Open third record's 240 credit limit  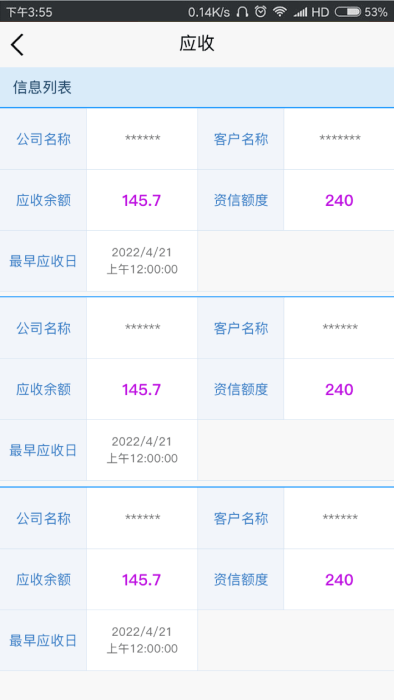coord(339,580)
